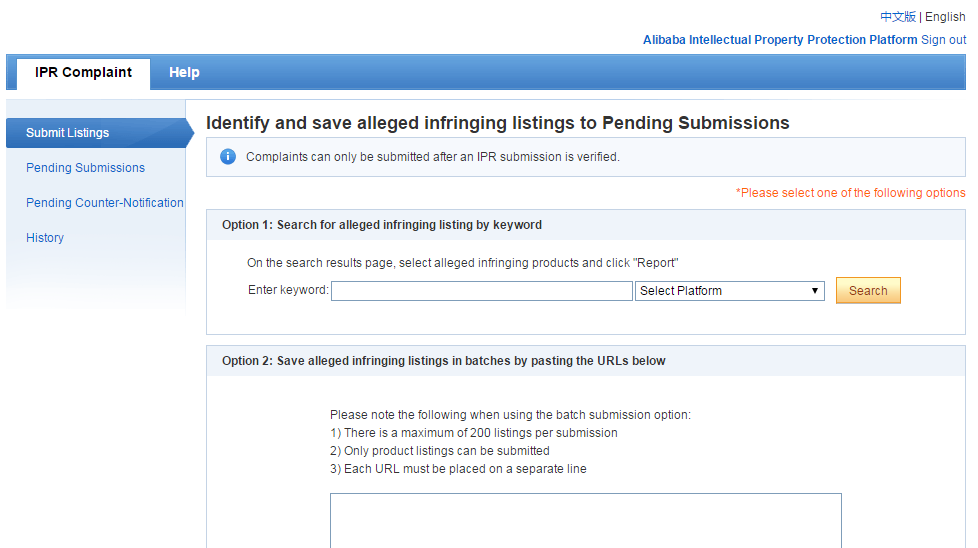Open Pending Submissions in the sidebar

point(85,168)
